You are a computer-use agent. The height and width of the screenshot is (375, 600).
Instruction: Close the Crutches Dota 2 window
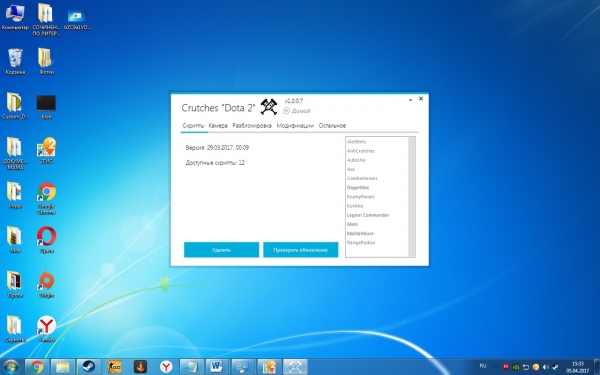pyautogui.click(x=421, y=99)
